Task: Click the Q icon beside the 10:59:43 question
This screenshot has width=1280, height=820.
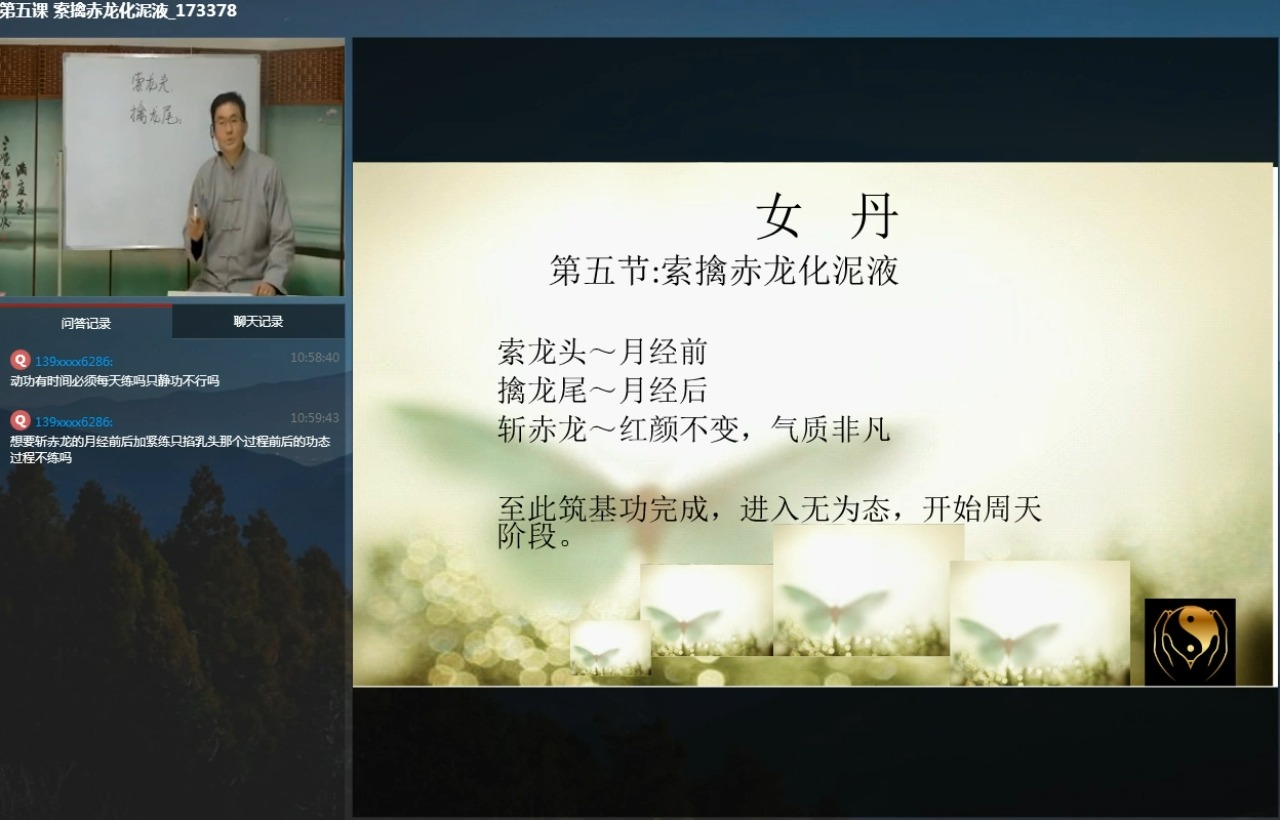Action: coord(20,421)
